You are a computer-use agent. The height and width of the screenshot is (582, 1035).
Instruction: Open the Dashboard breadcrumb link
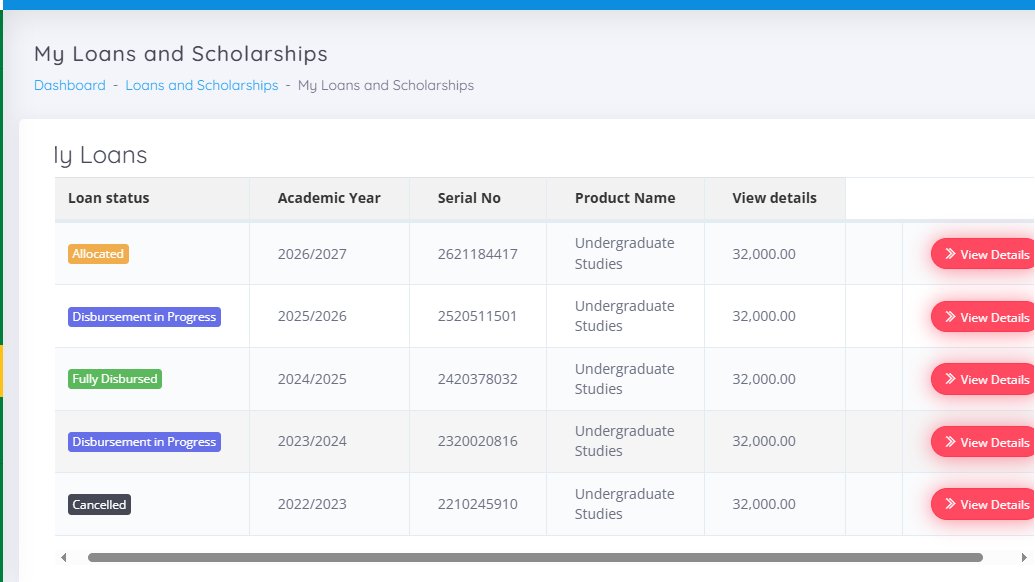coord(69,85)
